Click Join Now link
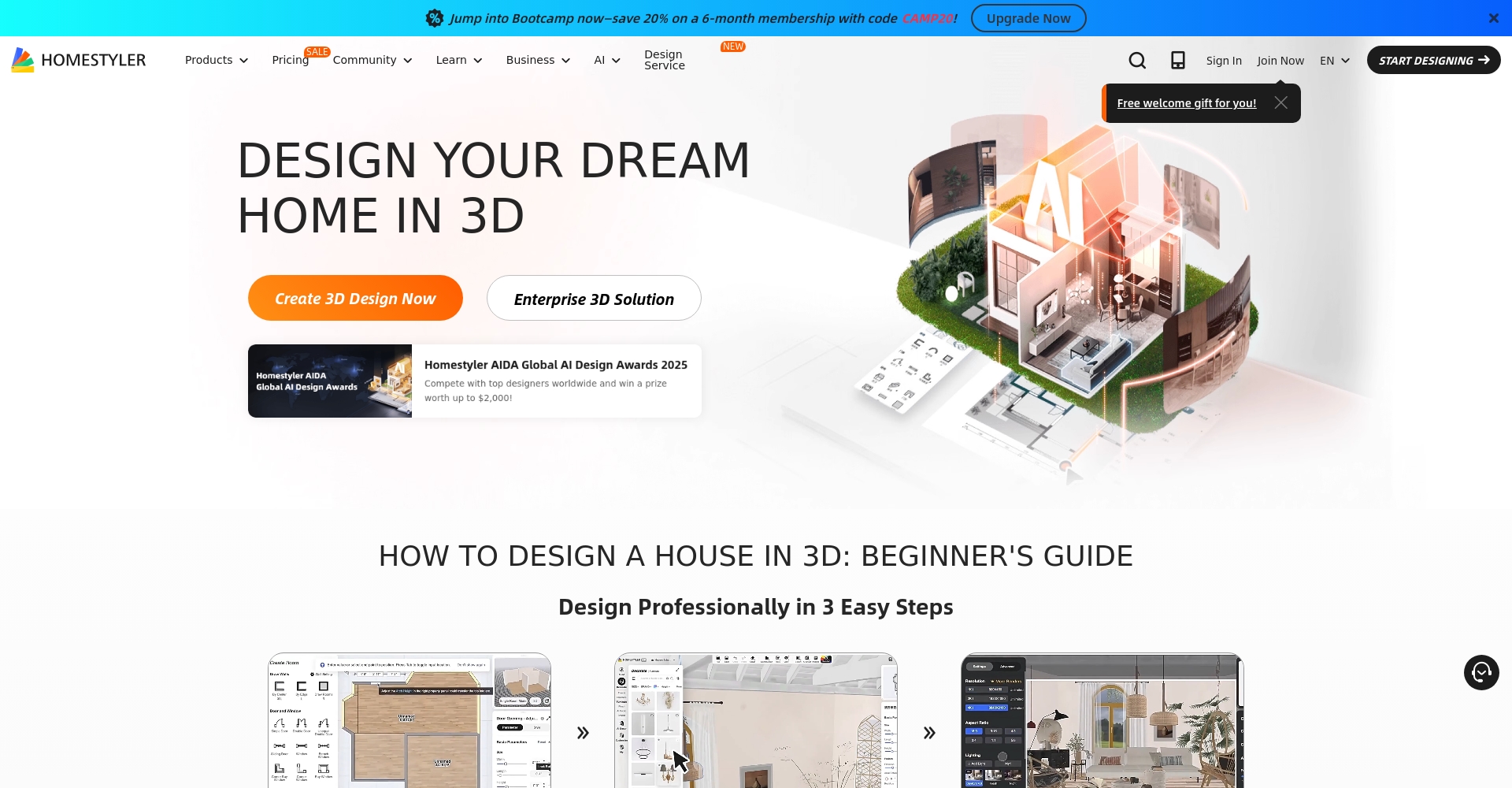Viewport: 1512px width, 788px height. point(1280,61)
